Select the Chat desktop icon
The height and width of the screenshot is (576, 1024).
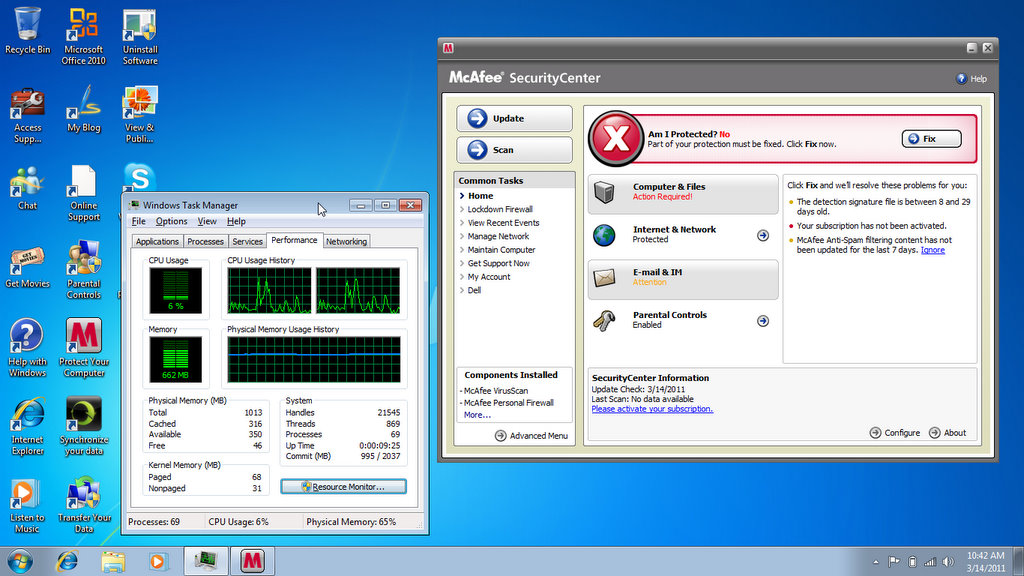[x=27, y=188]
